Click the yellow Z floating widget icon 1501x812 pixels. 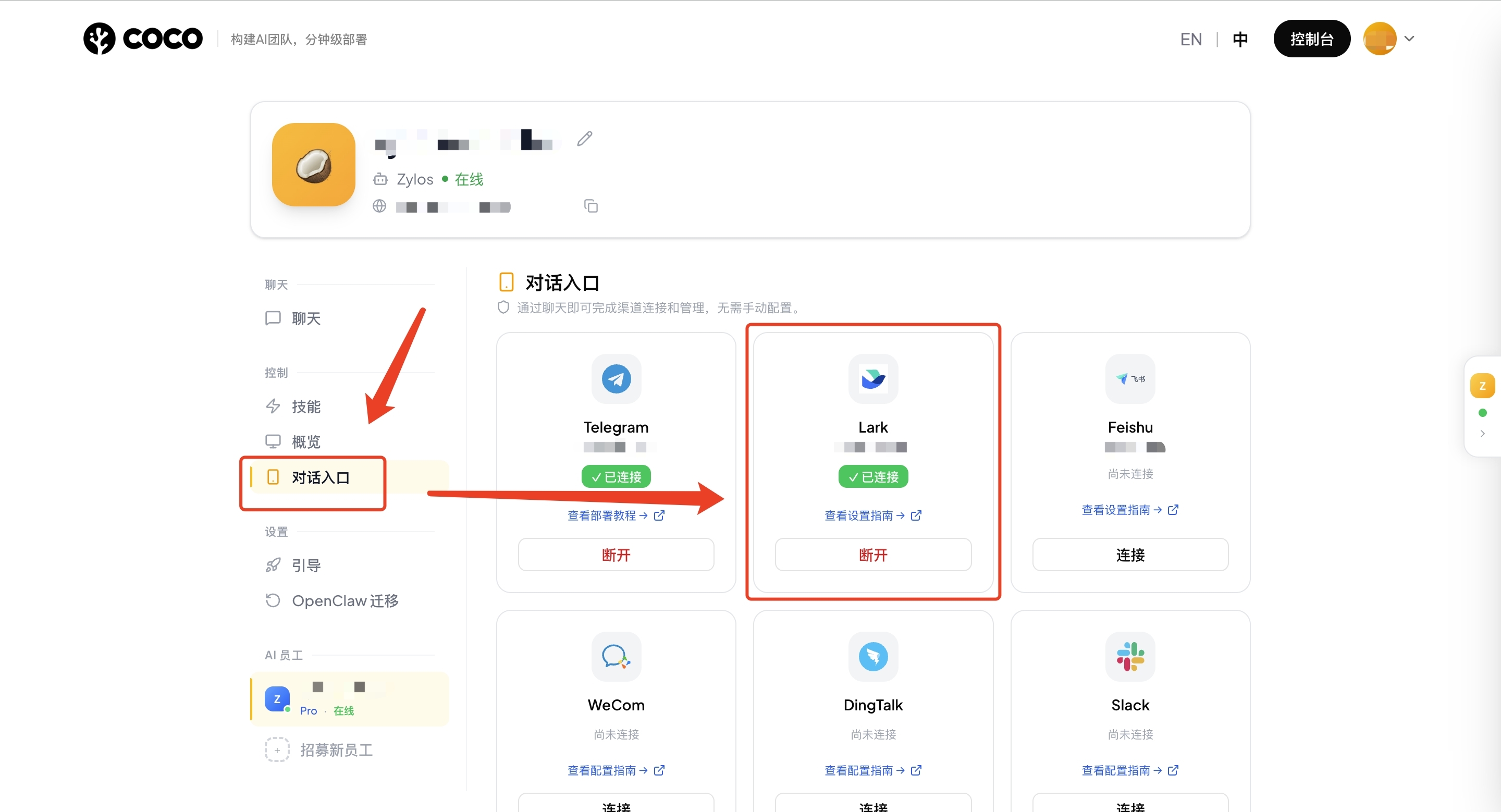1482,386
